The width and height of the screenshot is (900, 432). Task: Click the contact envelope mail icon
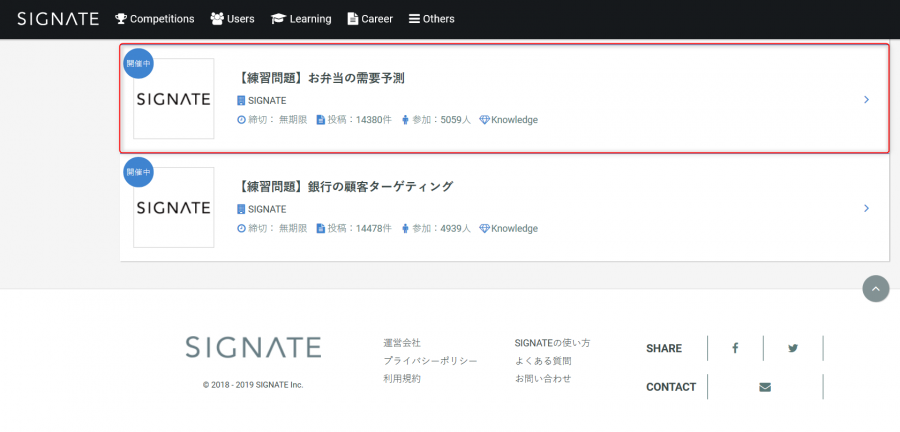coord(765,387)
